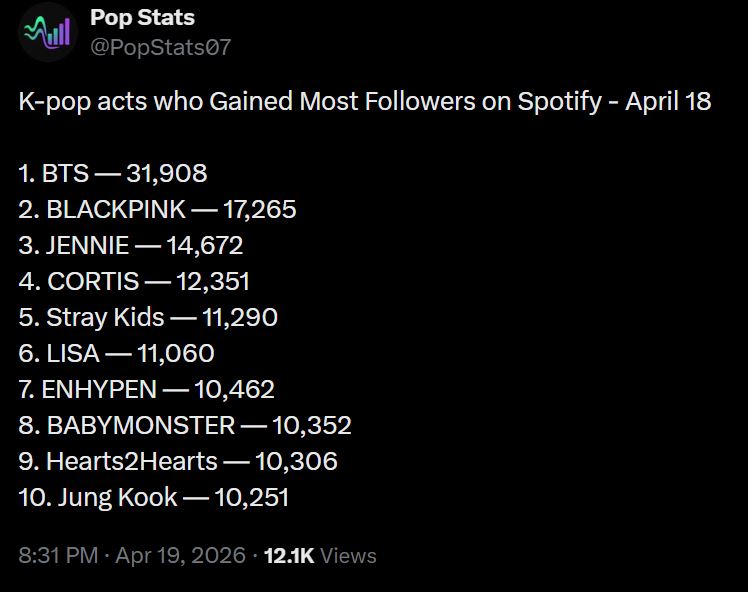Screen dimensions: 748x592
Task: Click the Pop Stats profile avatar
Action: click(x=48, y=32)
